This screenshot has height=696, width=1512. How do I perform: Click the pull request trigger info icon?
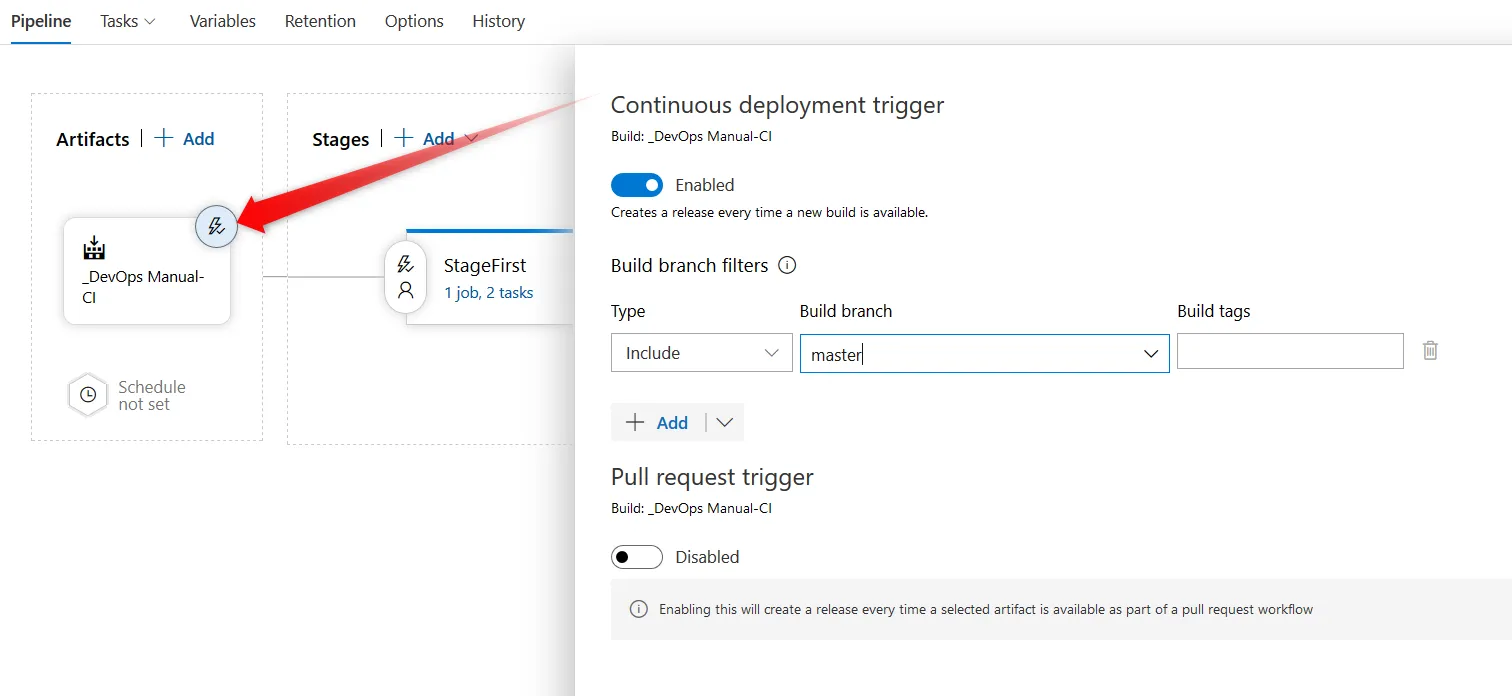point(638,609)
